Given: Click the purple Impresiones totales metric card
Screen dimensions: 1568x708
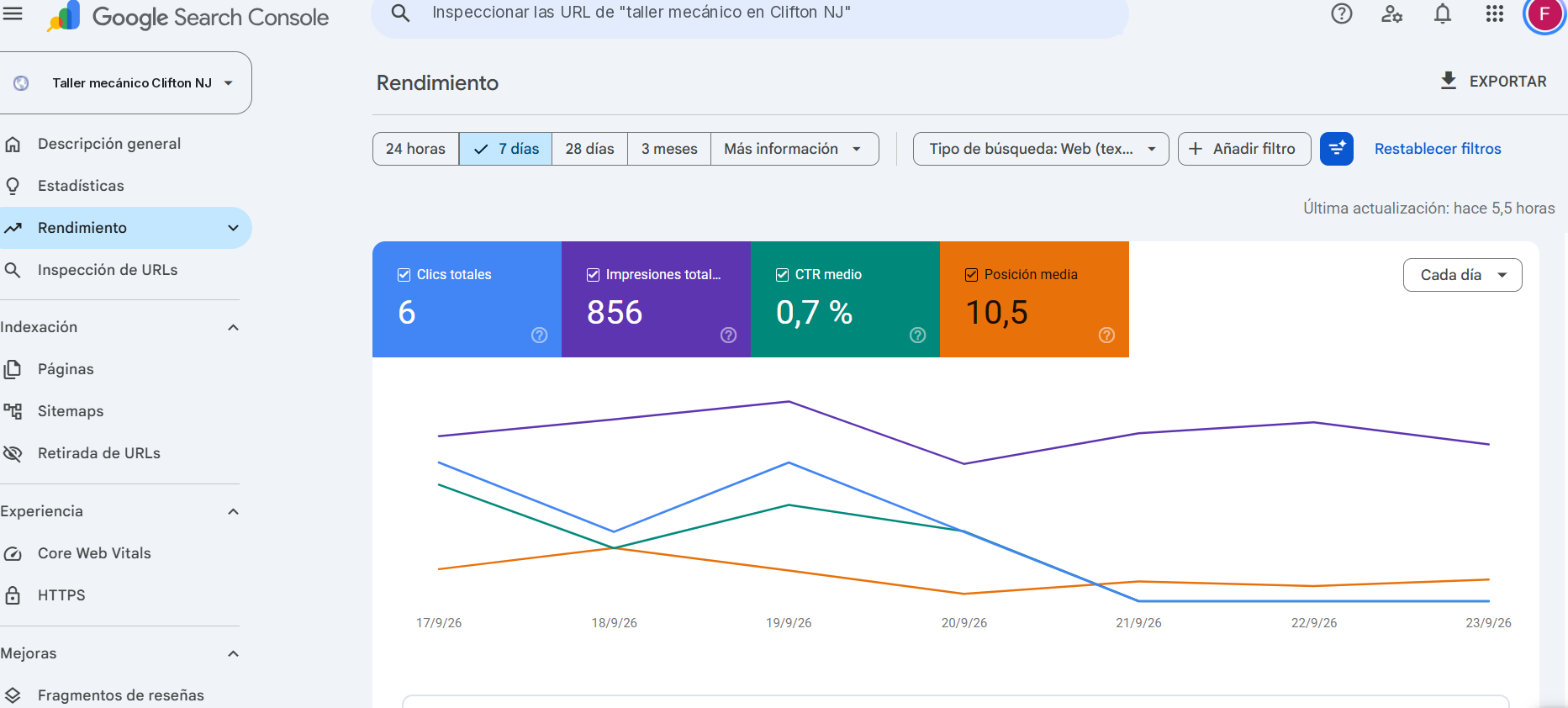Looking at the screenshot, I should (x=656, y=299).
